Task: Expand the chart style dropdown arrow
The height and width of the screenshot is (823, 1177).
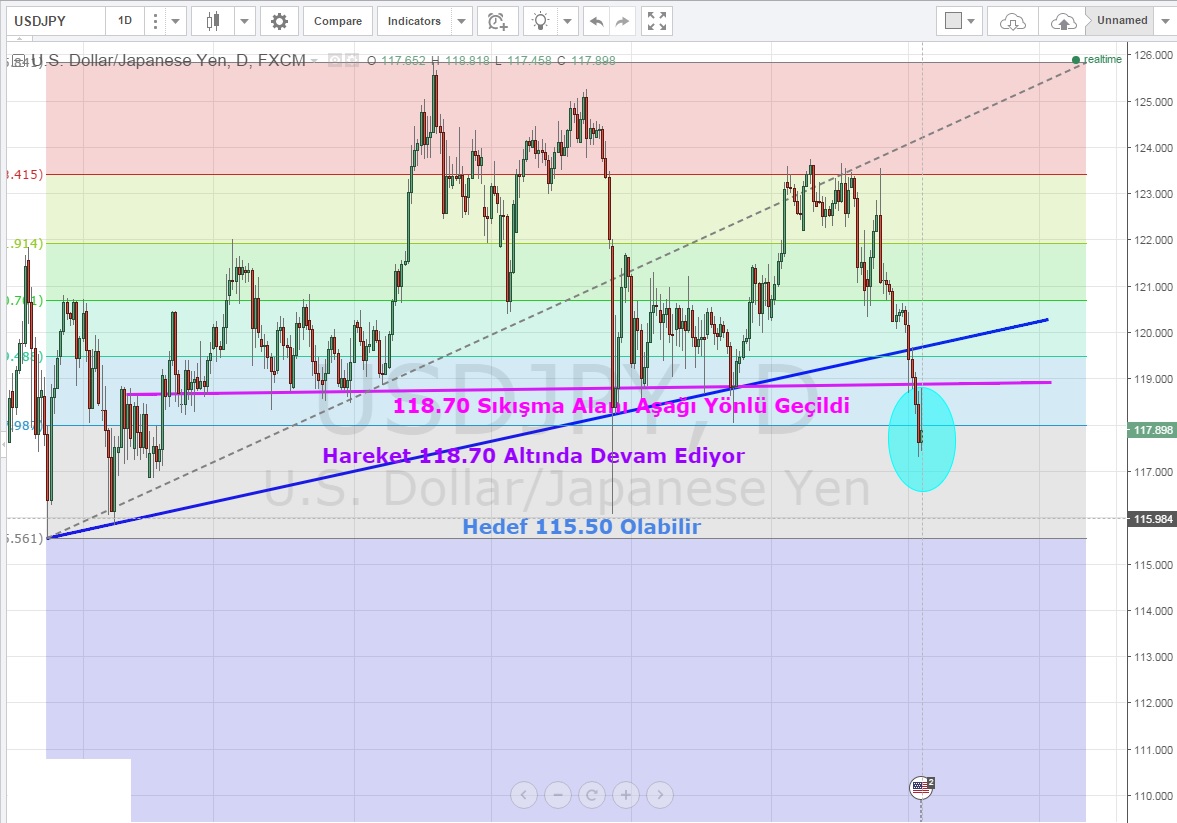Action: (x=243, y=21)
